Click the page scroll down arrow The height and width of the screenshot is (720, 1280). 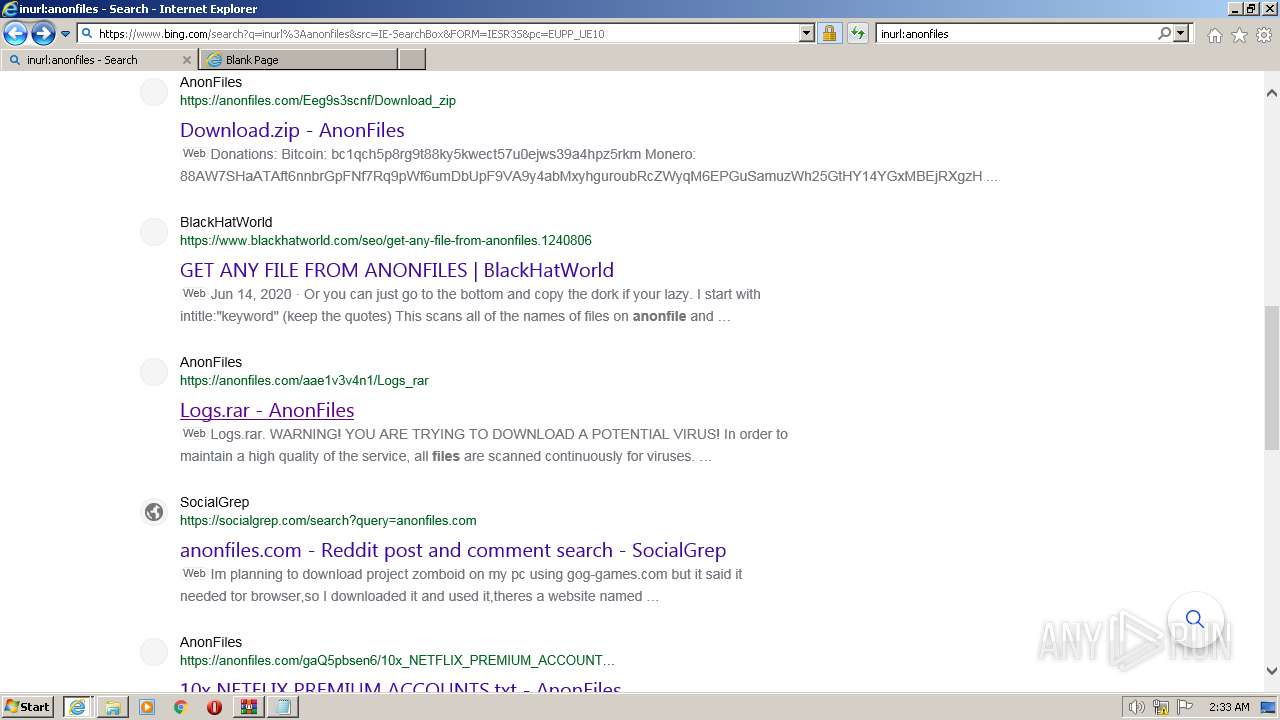click(x=1272, y=671)
